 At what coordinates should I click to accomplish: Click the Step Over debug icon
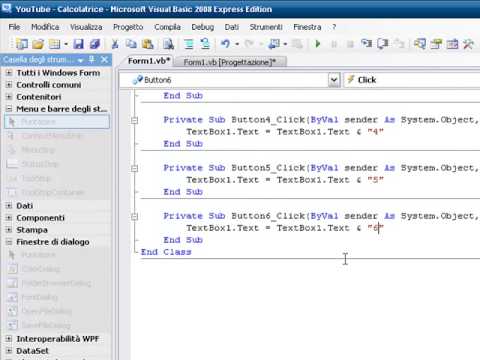[x=383, y=44]
